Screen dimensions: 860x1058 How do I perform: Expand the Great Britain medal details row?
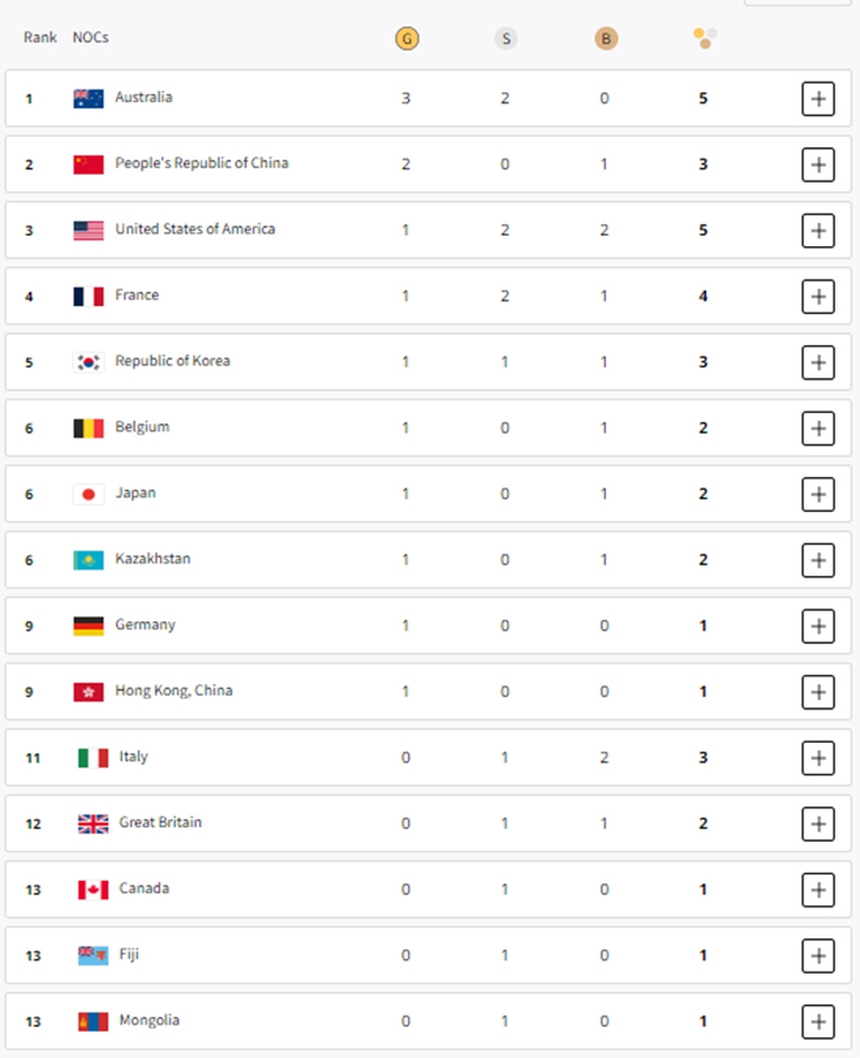(x=818, y=824)
